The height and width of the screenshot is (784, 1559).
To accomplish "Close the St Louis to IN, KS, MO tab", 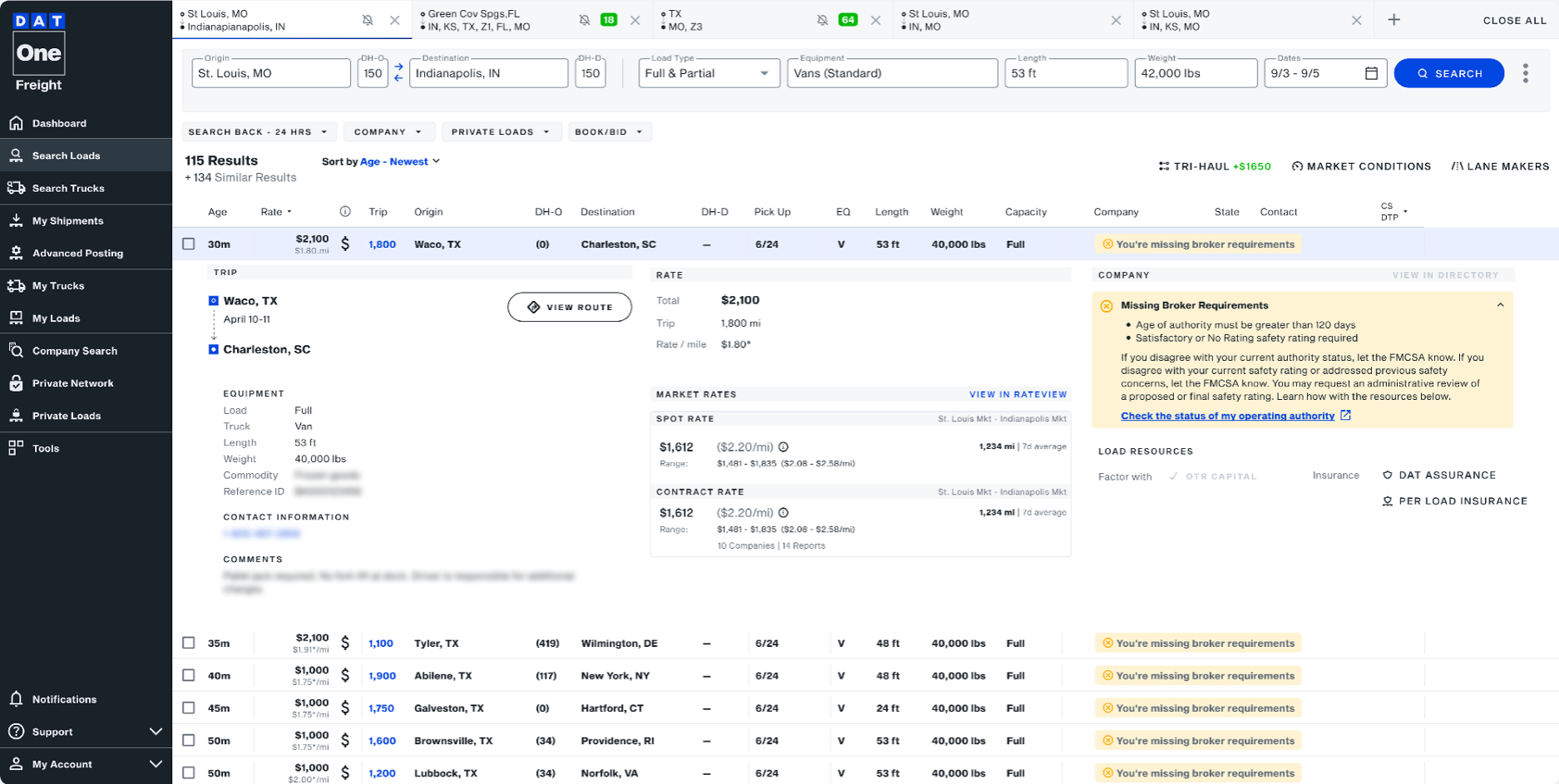I will [x=1356, y=20].
